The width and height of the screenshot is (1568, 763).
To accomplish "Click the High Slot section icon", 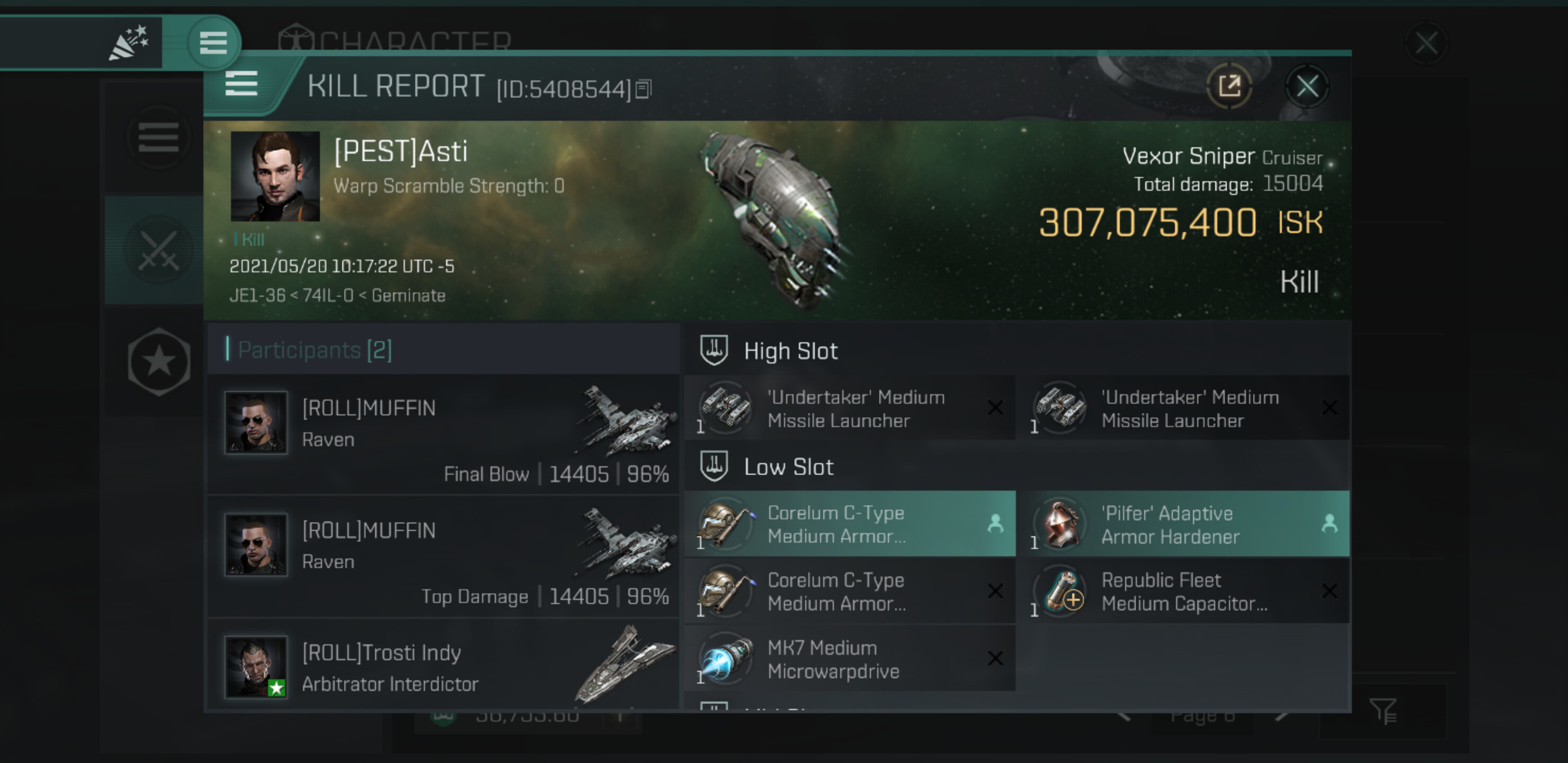I will click(x=714, y=351).
